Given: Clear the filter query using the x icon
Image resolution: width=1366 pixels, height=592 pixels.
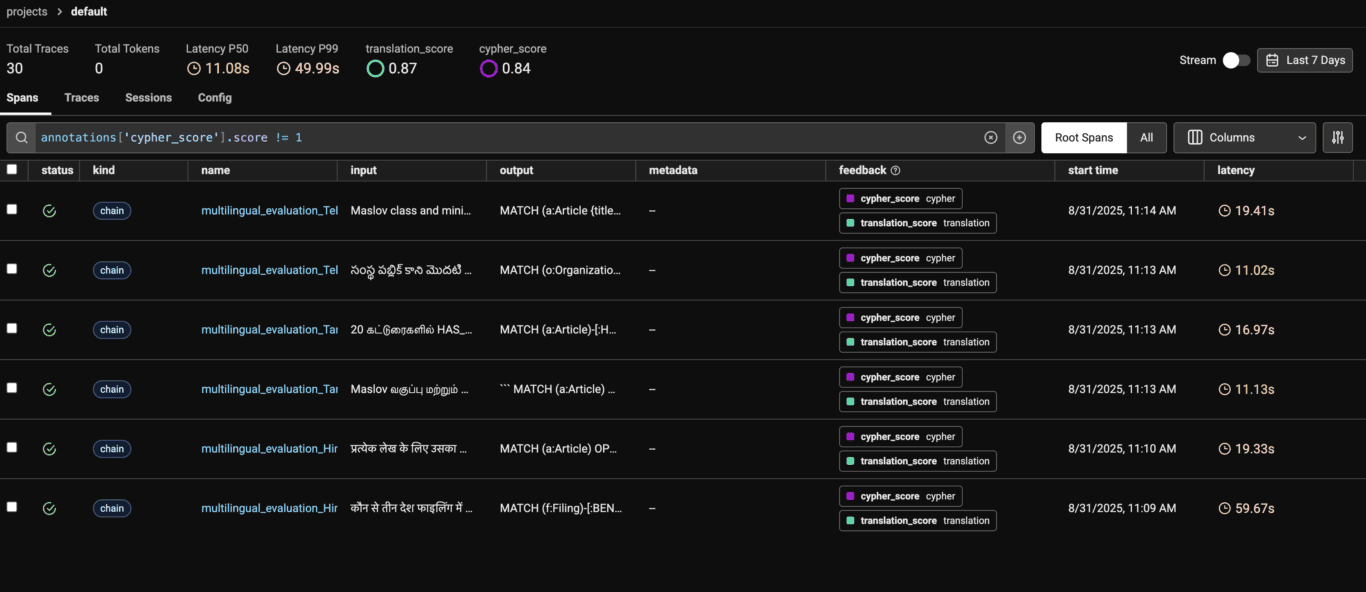Looking at the screenshot, I should click(x=991, y=137).
